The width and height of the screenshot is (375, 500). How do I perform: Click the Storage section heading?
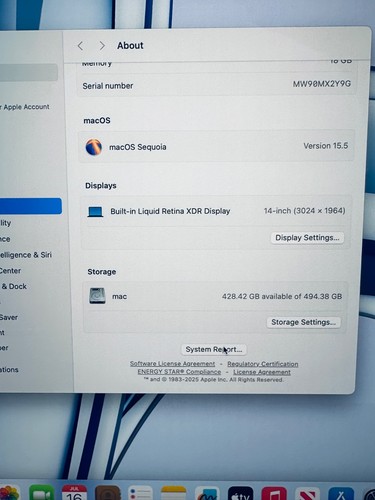pyautogui.click(x=102, y=272)
